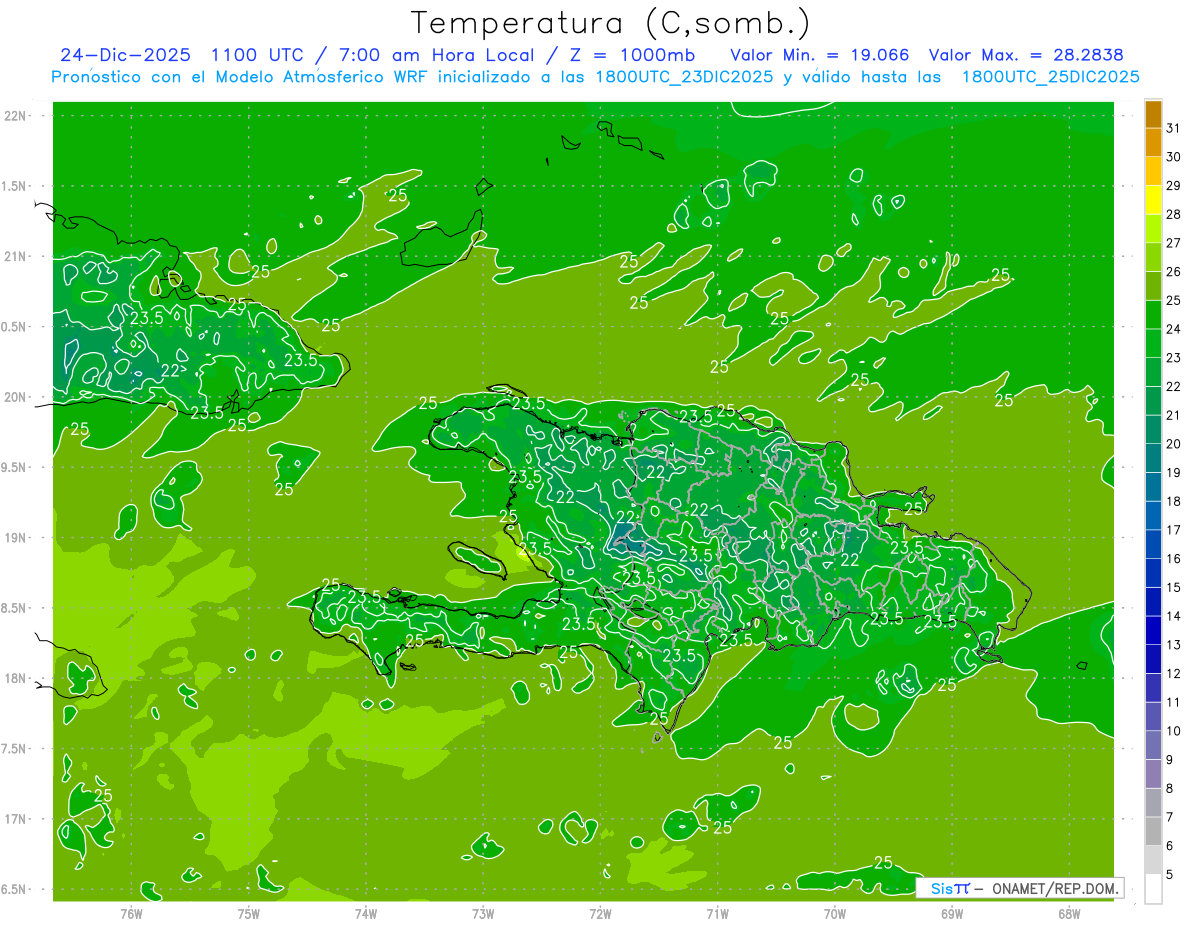This screenshot has width=1200, height=927.
Task: Click the 1800UTC_25DIC2025 valid-until time text
Action: pyautogui.click(x=1050, y=77)
